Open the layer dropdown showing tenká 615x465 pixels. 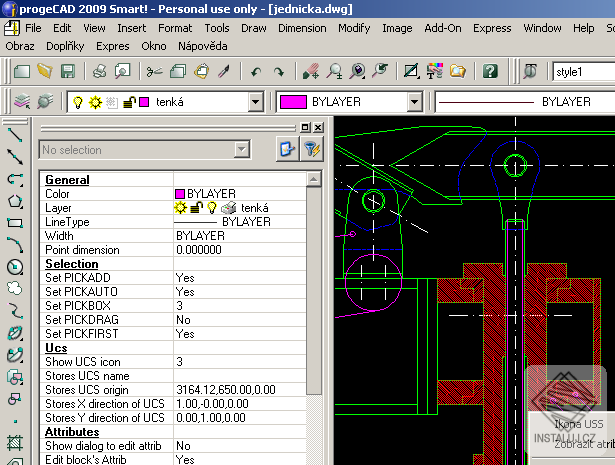[254, 102]
